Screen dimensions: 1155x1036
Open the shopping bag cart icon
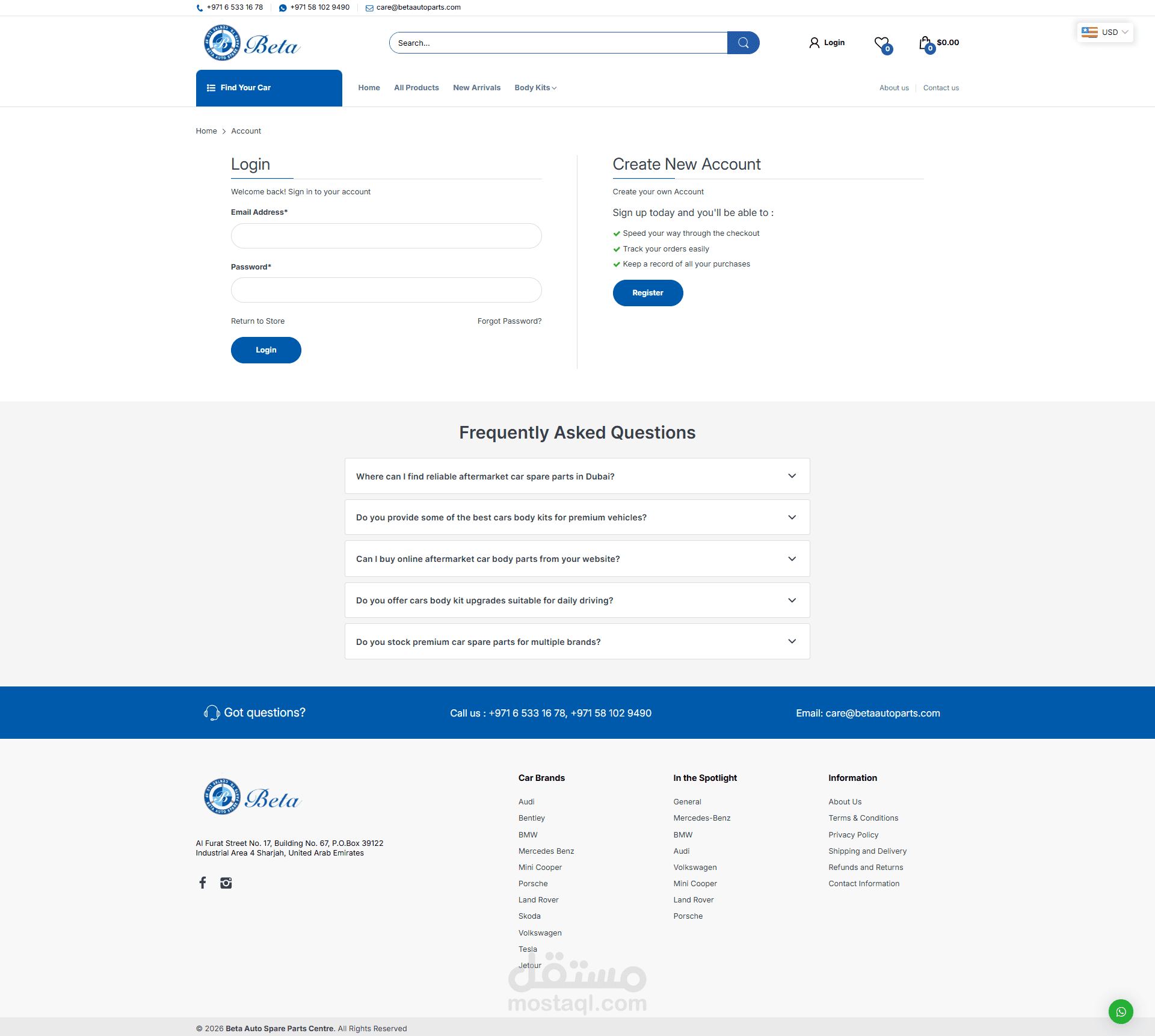[x=925, y=43]
